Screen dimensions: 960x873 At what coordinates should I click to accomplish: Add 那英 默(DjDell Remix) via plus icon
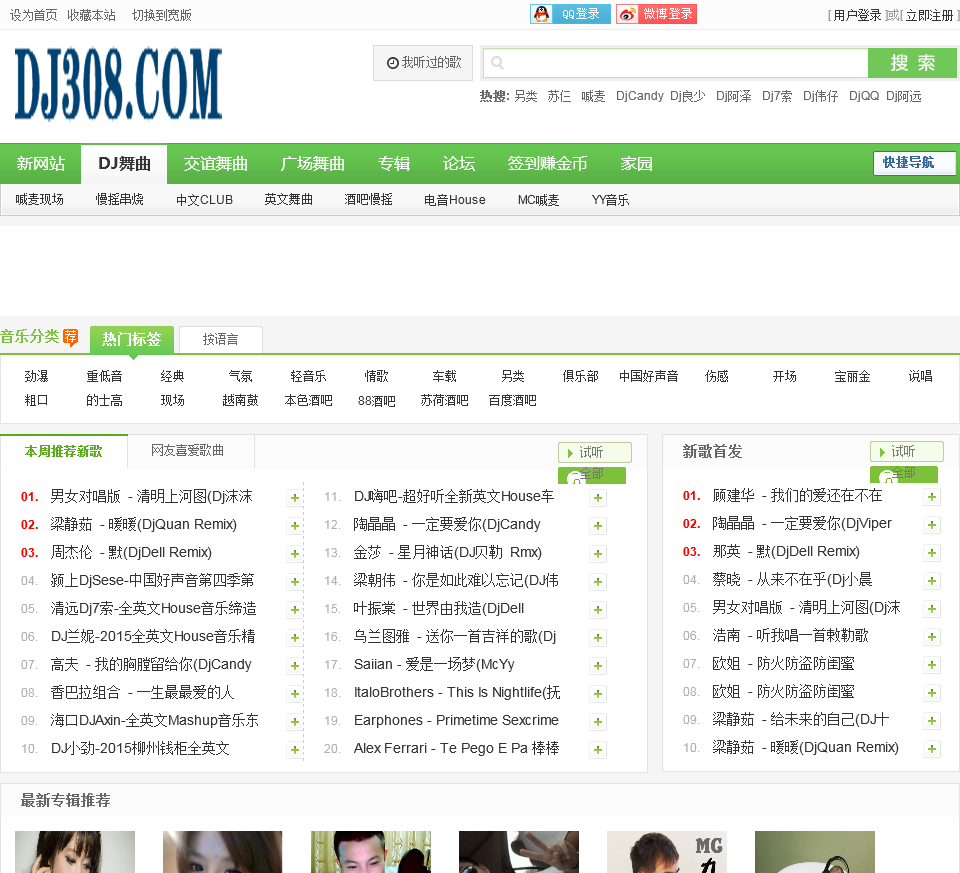[x=932, y=553]
